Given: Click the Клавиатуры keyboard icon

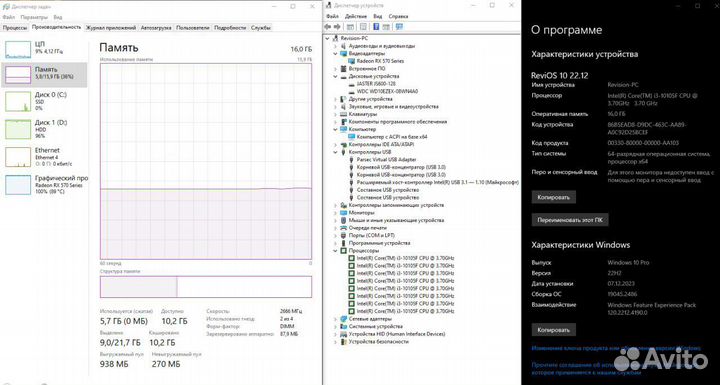Looking at the screenshot, I should (343, 114).
